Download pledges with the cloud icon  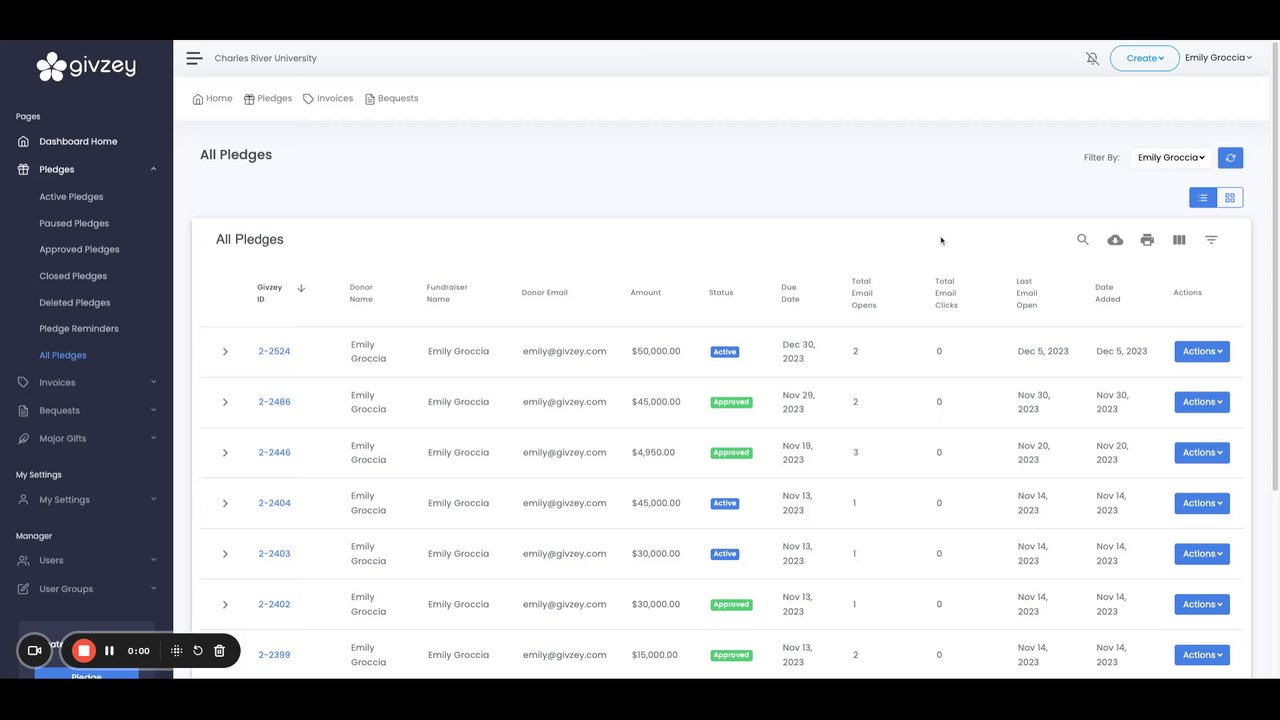(x=1115, y=240)
